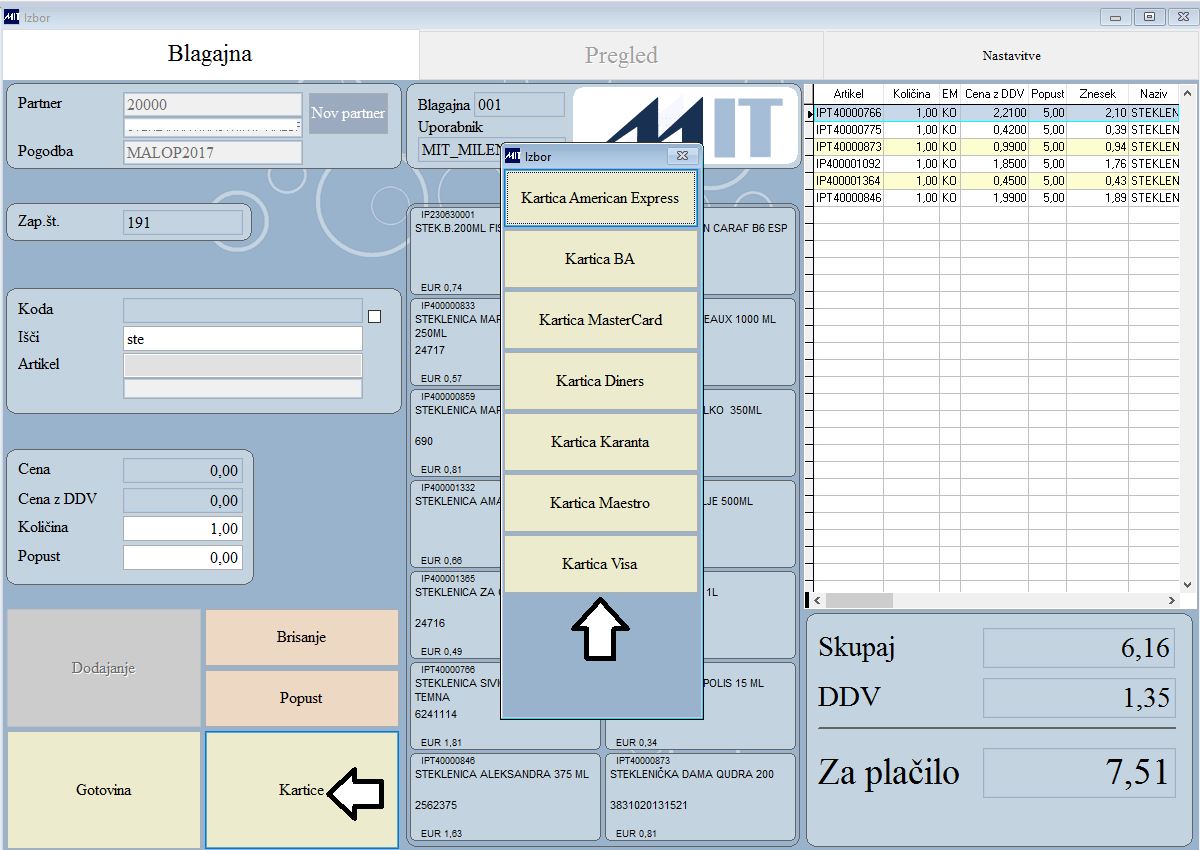Click table's vertical scrollbar down arrow
Image resolution: width=1200 pixels, height=850 pixels.
click(x=1188, y=585)
